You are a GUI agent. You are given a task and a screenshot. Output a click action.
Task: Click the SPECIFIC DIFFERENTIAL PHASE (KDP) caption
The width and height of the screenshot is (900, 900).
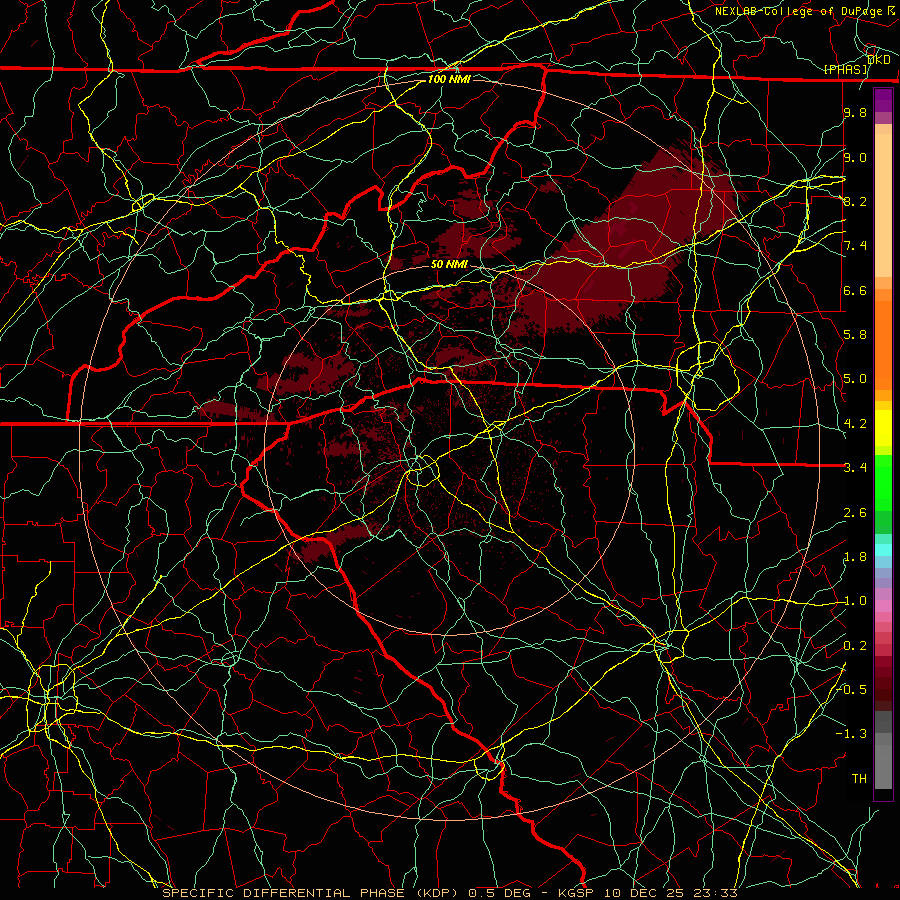(x=311, y=893)
